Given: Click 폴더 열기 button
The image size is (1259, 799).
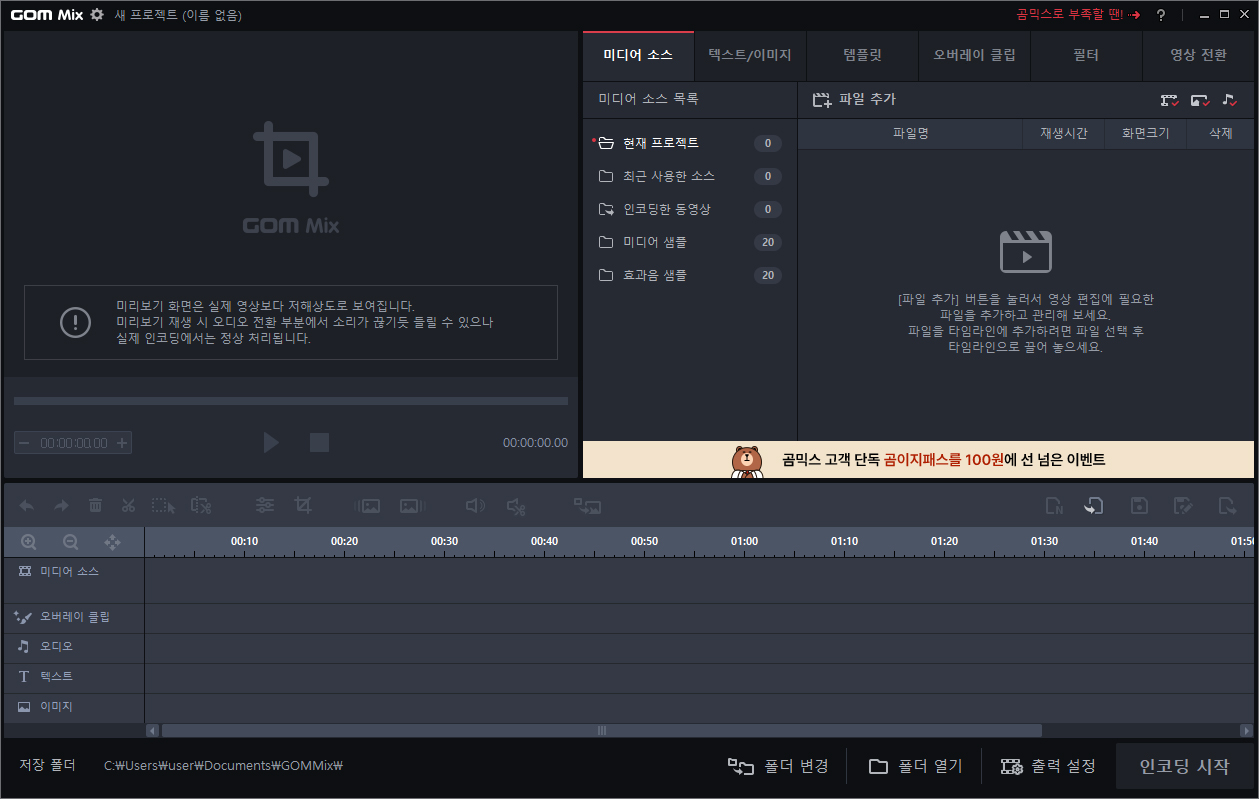Looking at the screenshot, I should [x=915, y=766].
